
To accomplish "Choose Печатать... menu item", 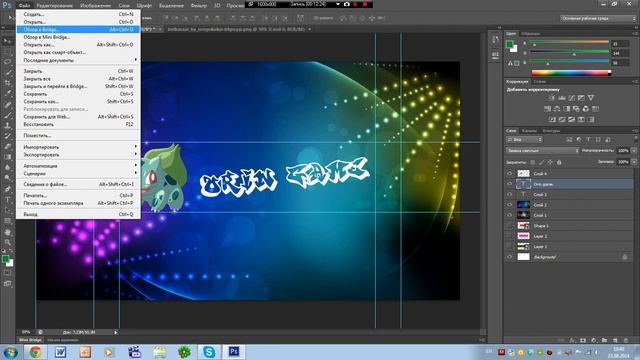I will 78,195.
